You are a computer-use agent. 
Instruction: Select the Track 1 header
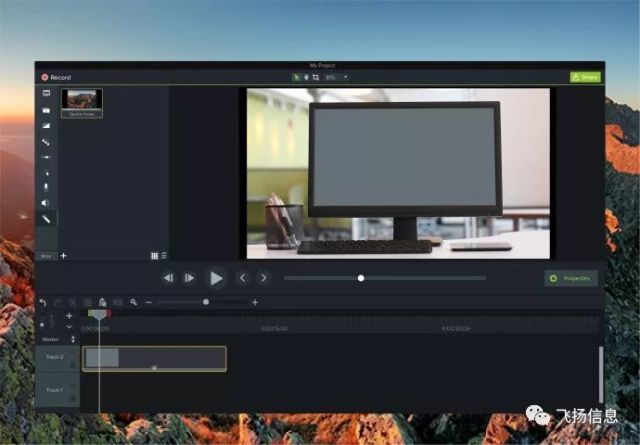point(57,392)
